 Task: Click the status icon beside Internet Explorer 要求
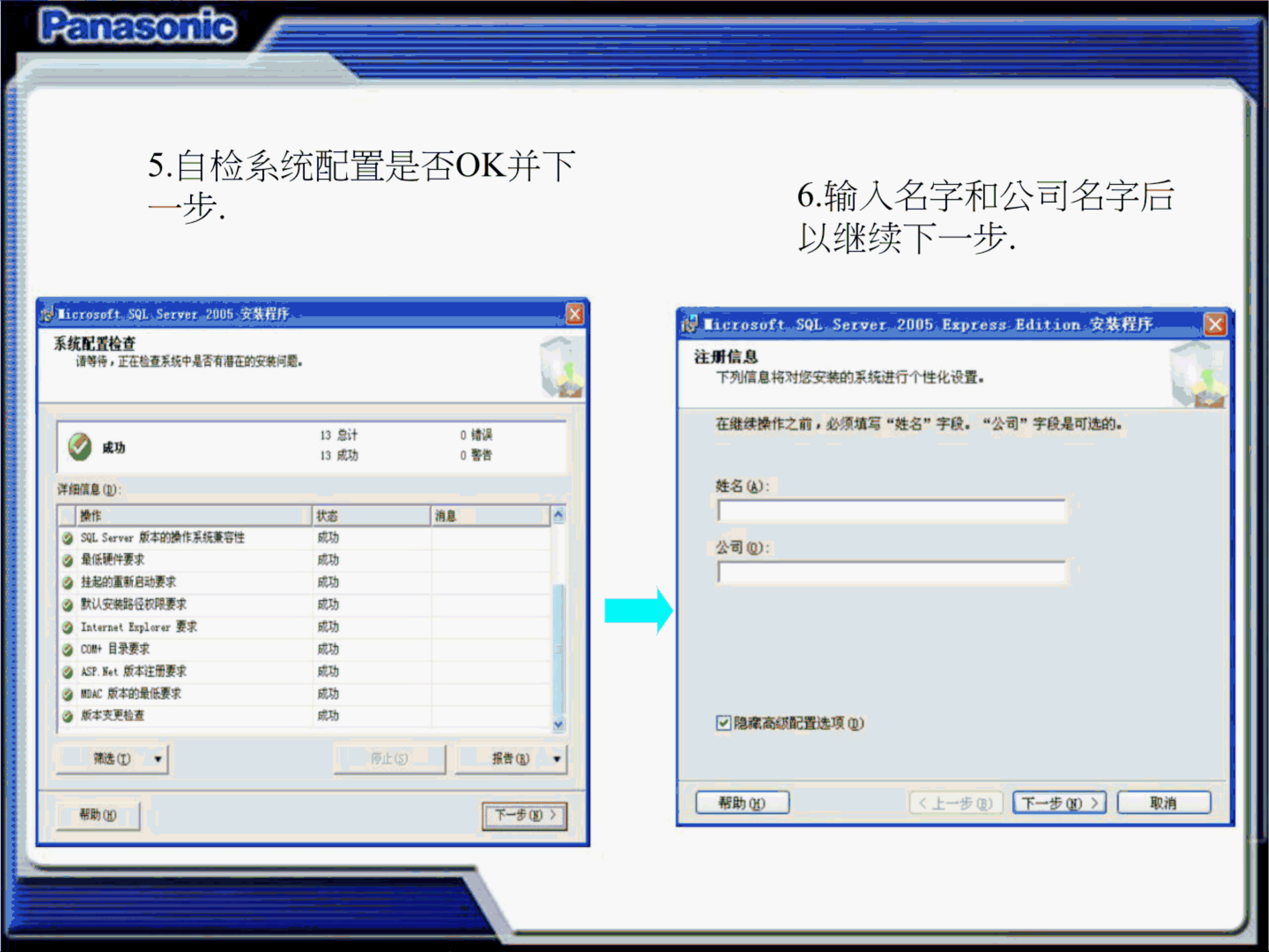coord(68,627)
